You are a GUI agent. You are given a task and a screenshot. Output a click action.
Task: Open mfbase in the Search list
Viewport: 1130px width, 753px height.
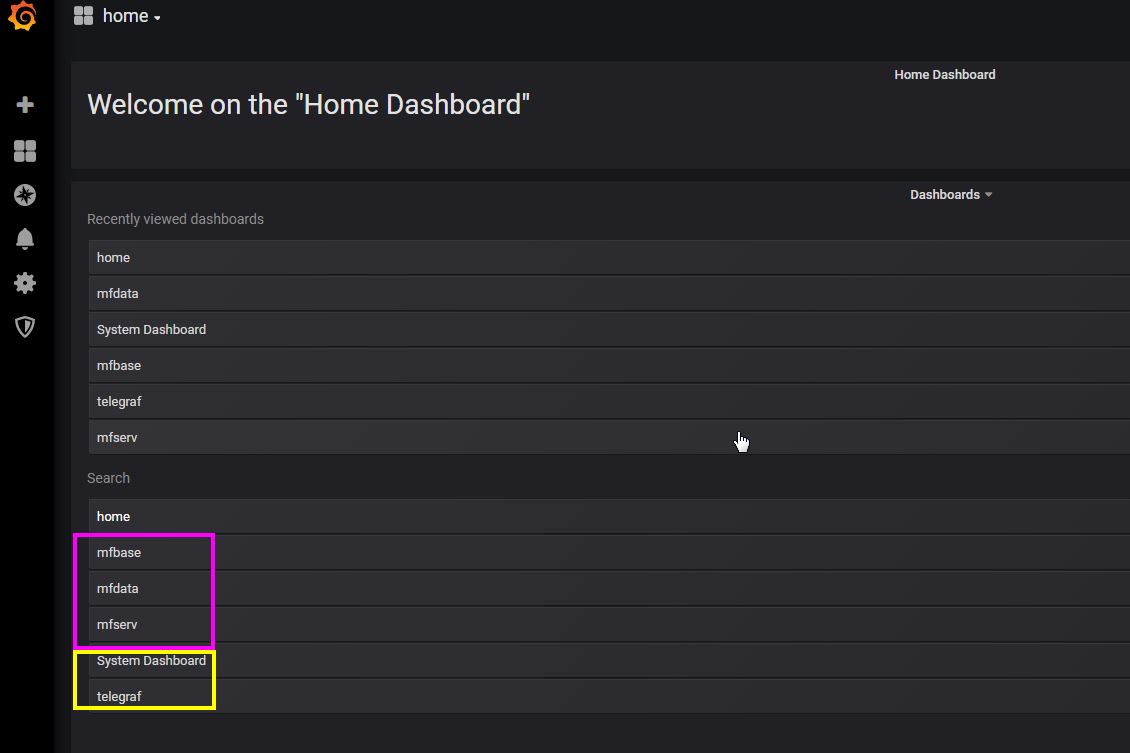point(609,553)
